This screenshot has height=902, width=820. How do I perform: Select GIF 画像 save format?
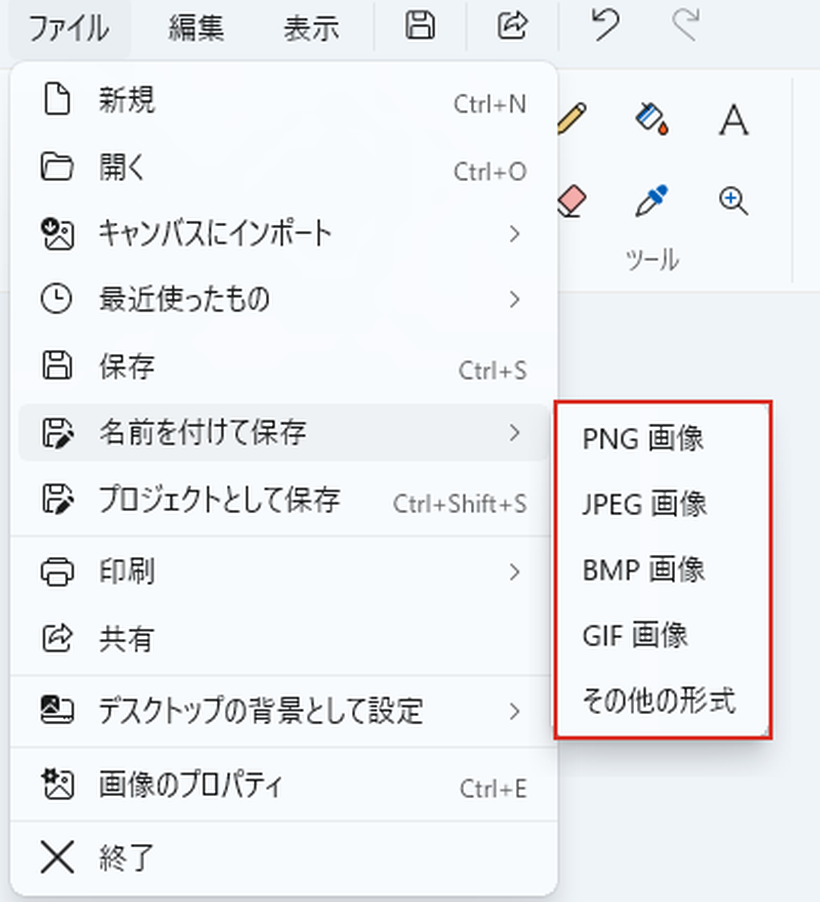(662, 635)
